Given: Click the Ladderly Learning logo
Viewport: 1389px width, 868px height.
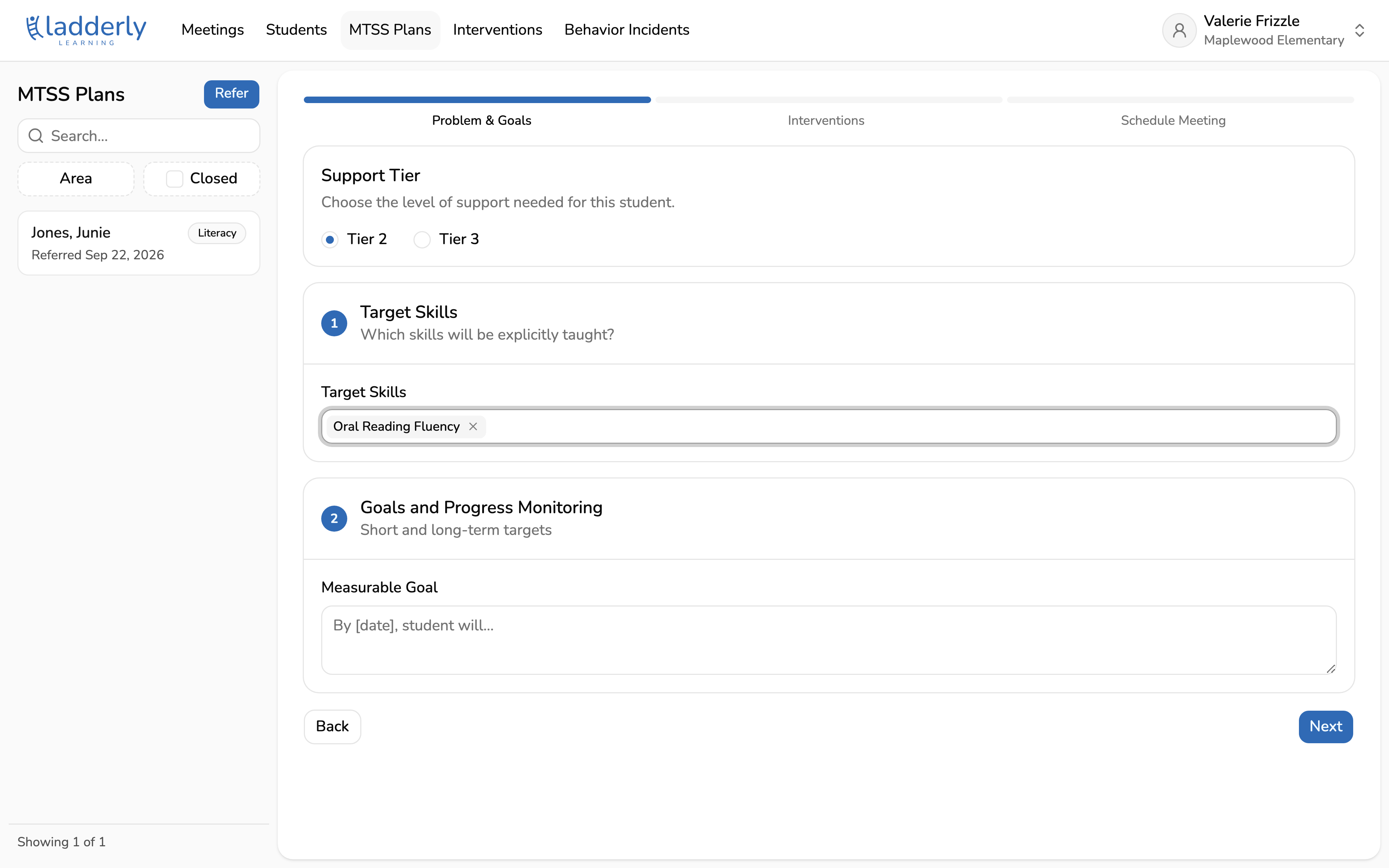Looking at the screenshot, I should (86, 30).
